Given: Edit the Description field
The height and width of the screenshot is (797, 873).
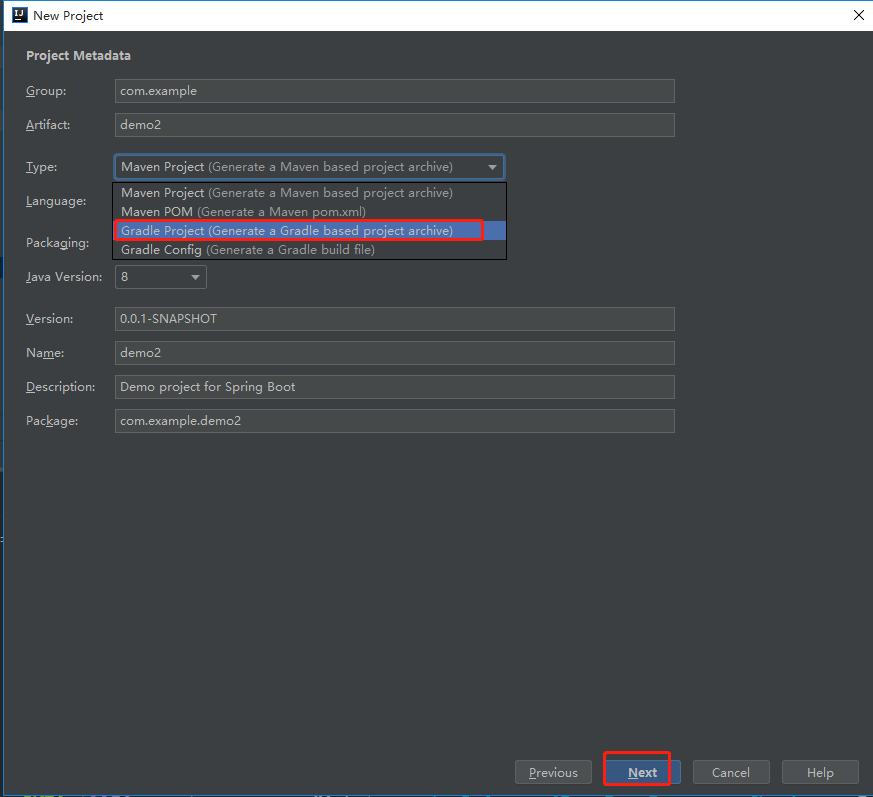Looking at the screenshot, I should click(395, 387).
